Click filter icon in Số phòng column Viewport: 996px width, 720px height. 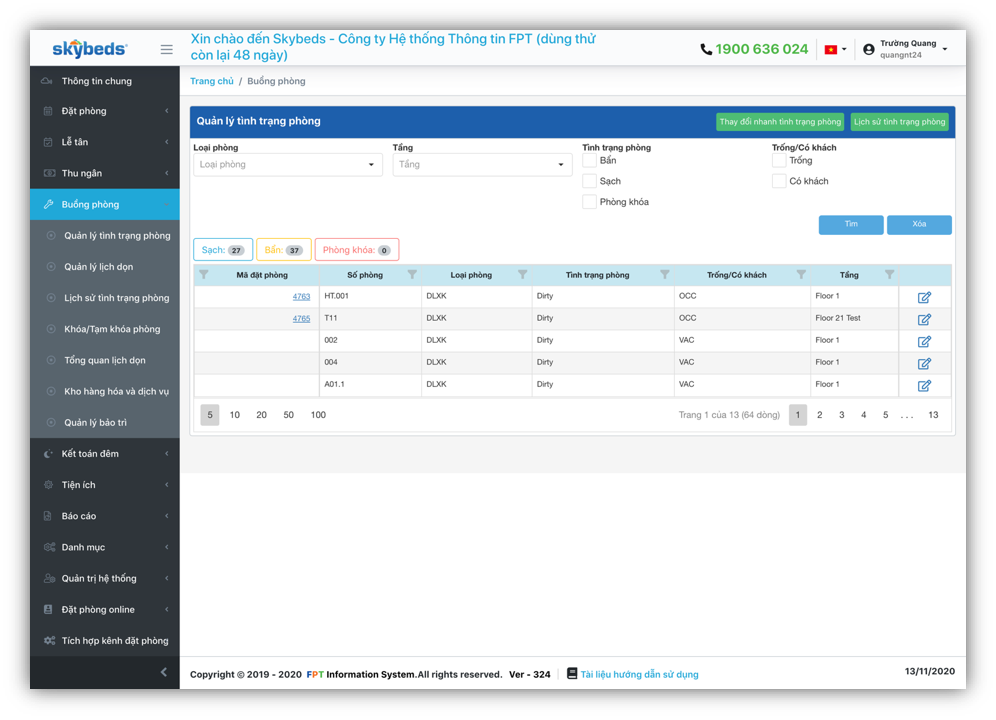click(x=411, y=275)
